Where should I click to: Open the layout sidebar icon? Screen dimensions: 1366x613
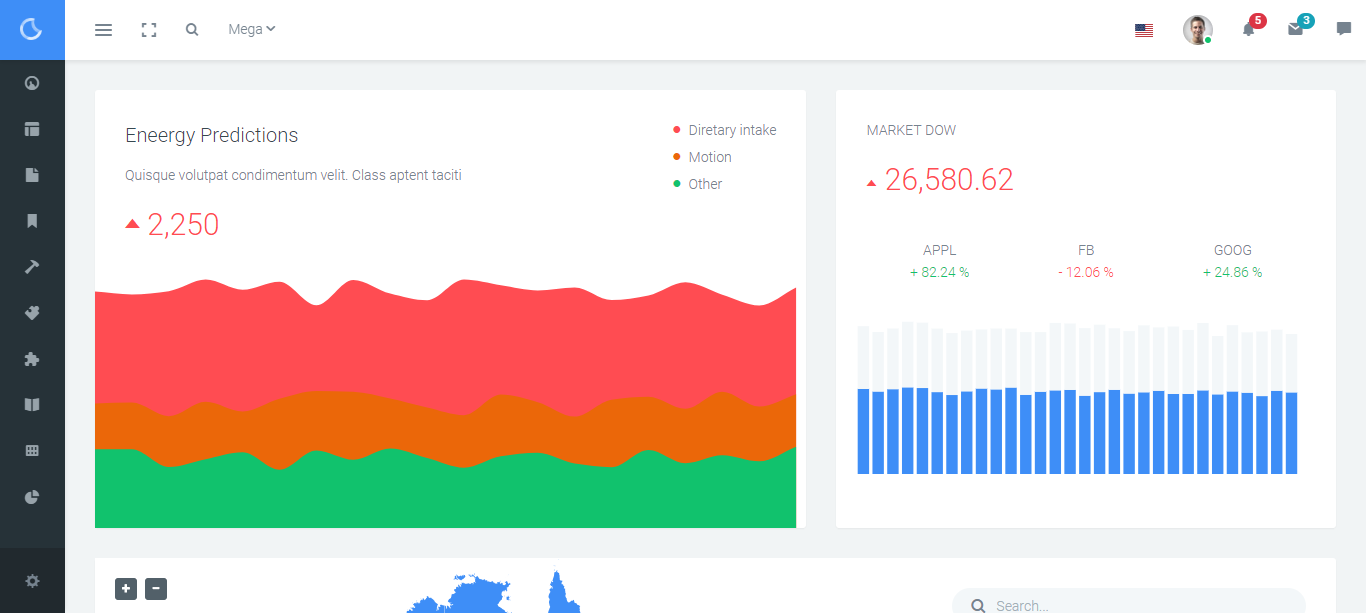point(32,129)
